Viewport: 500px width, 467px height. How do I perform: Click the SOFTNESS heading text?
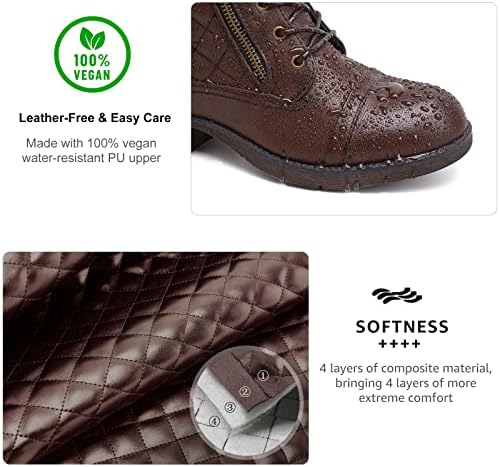point(402,327)
